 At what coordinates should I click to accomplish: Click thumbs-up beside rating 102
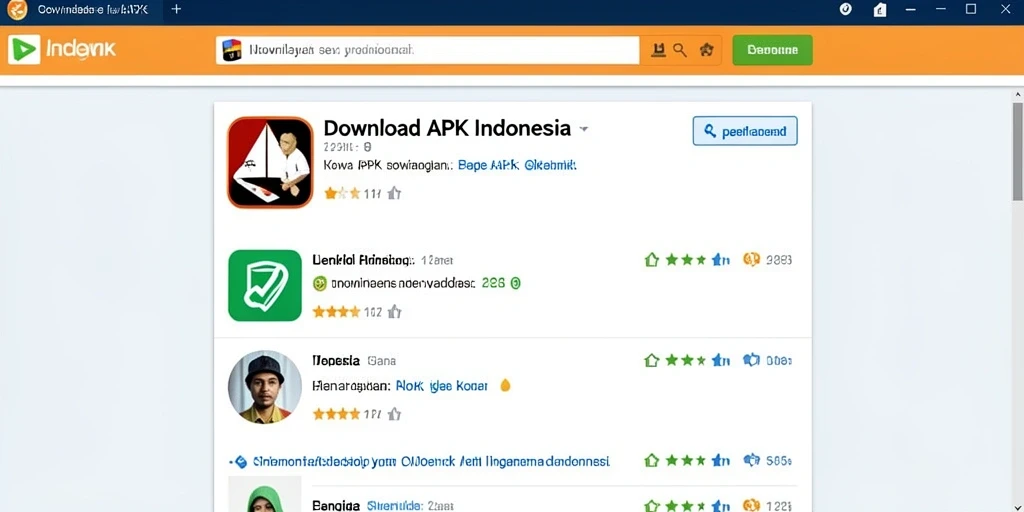pos(394,312)
